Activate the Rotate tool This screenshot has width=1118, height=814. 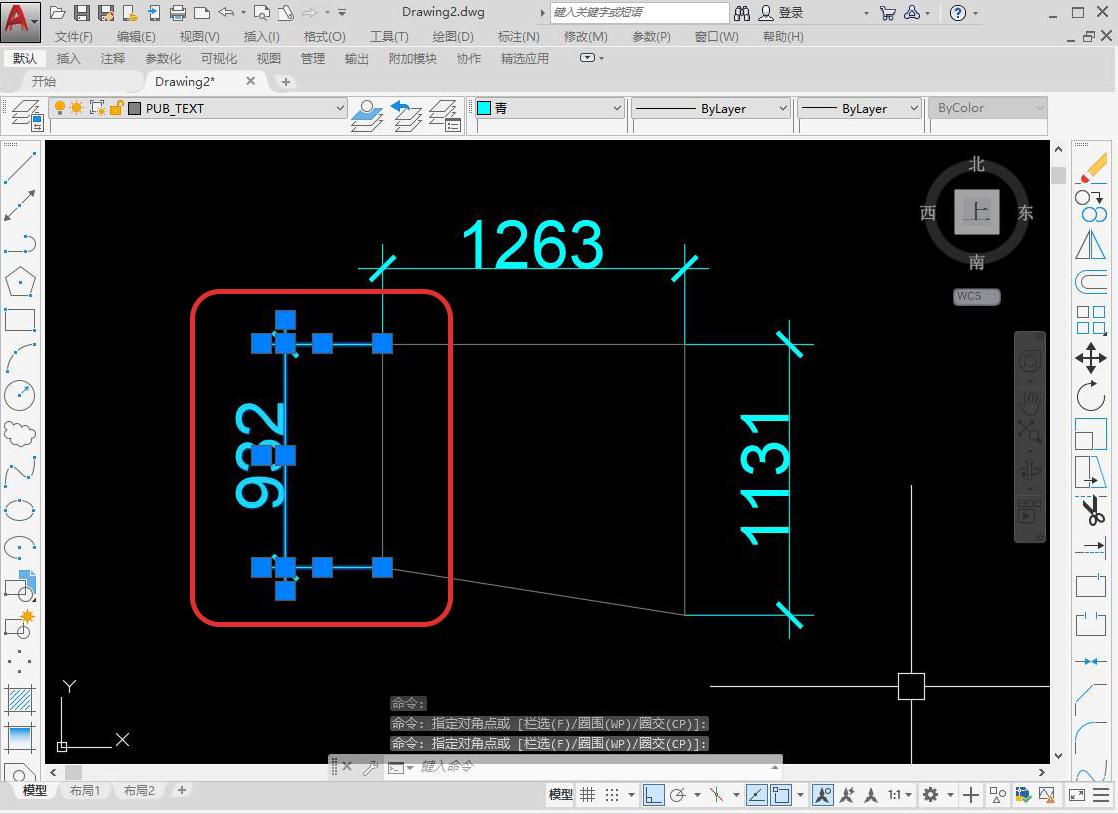(x=1090, y=397)
